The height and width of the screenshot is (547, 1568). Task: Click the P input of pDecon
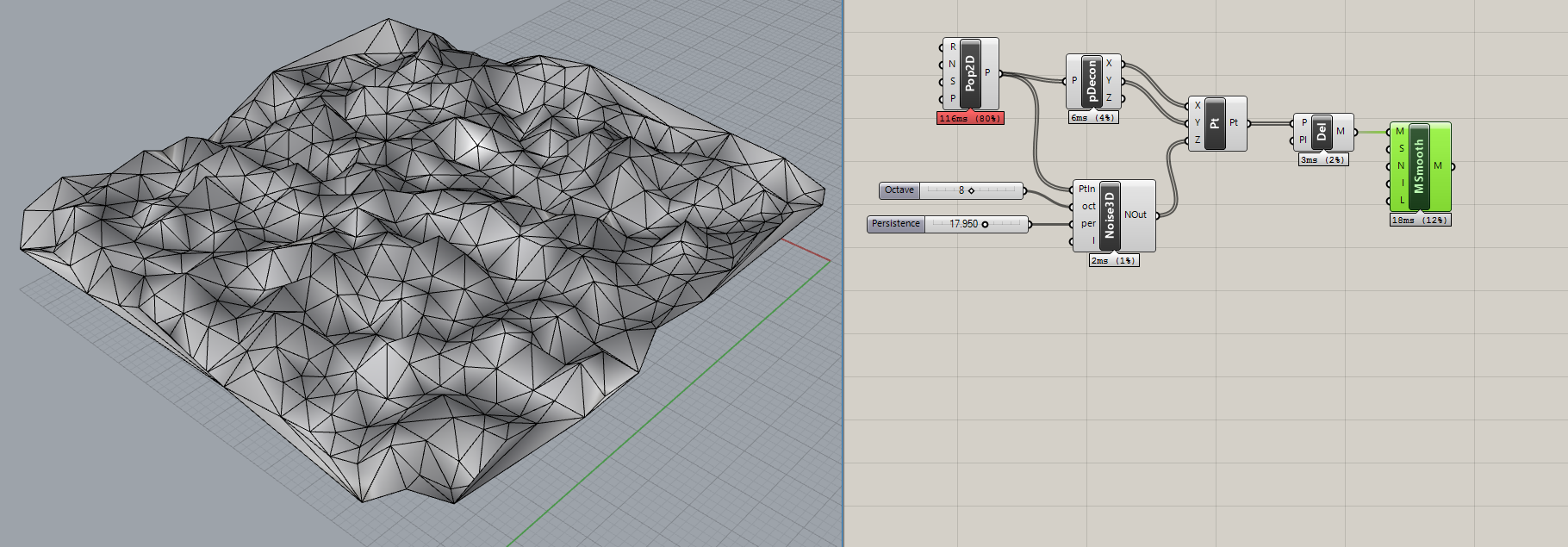click(1073, 81)
